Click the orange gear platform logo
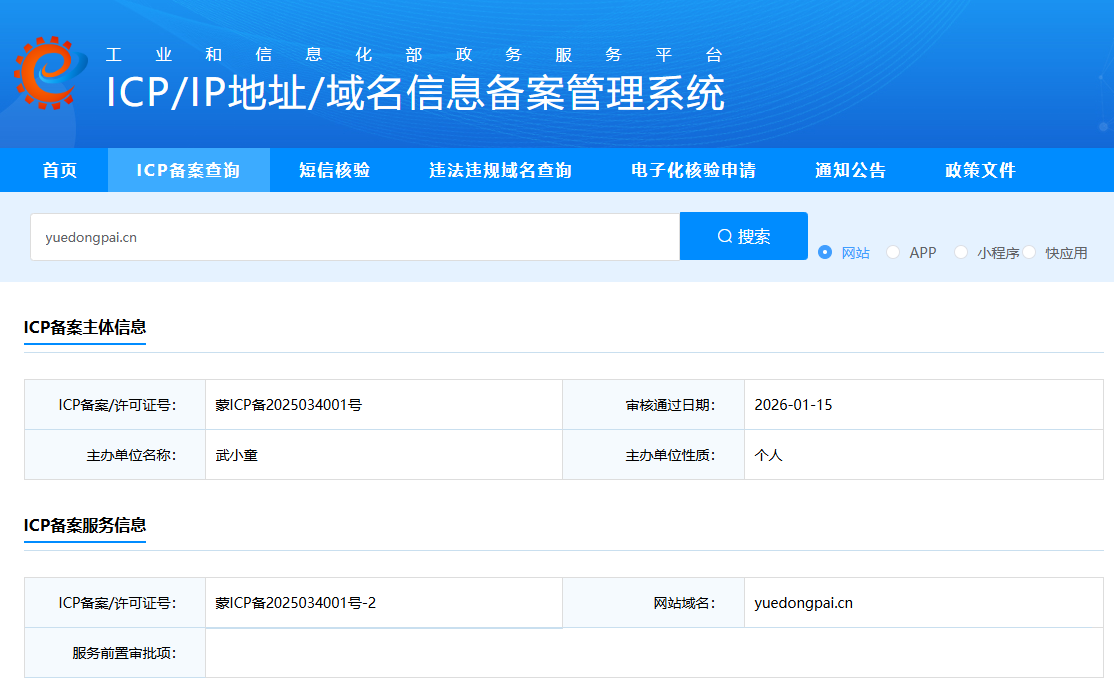Image resolution: width=1114 pixels, height=698 pixels. click(x=50, y=73)
